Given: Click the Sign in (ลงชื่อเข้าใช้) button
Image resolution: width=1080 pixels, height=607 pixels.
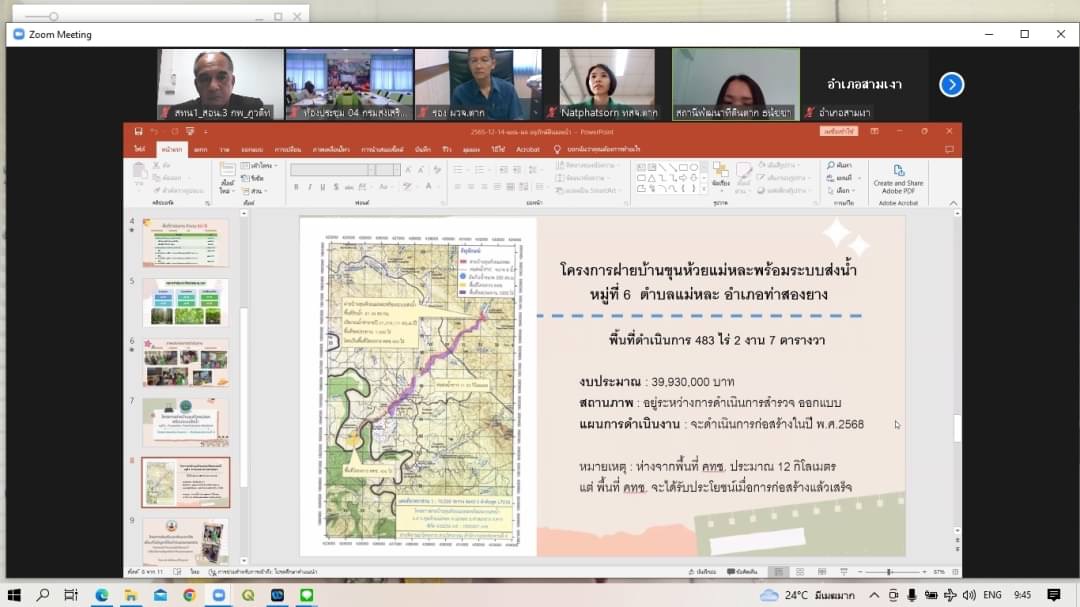Looking at the screenshot, I should pos(838,132).
